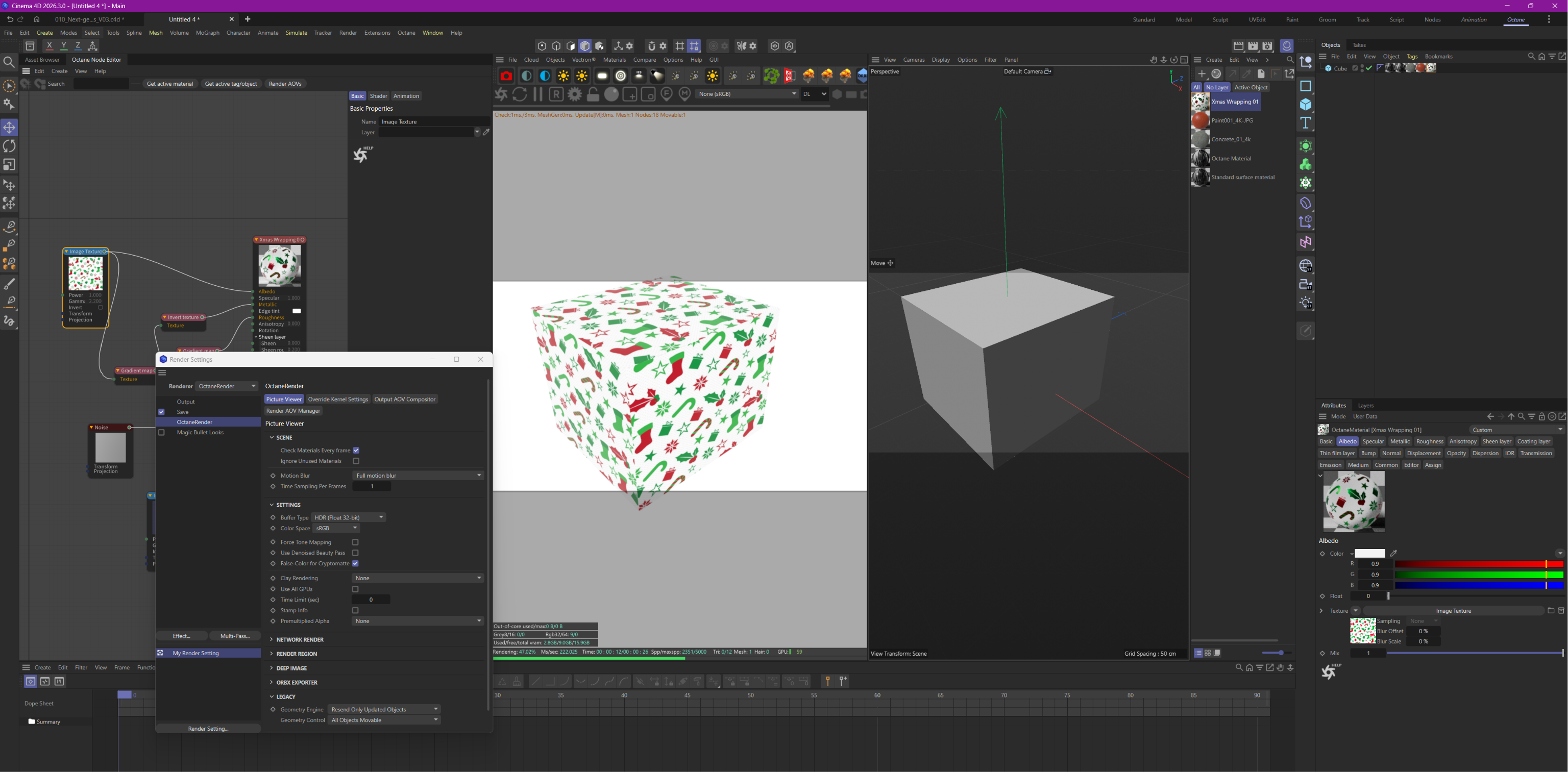This screenshot has width=1568, height=772.
Task: Click the Octane spotlight icon
Action: [x=657, y=76]
